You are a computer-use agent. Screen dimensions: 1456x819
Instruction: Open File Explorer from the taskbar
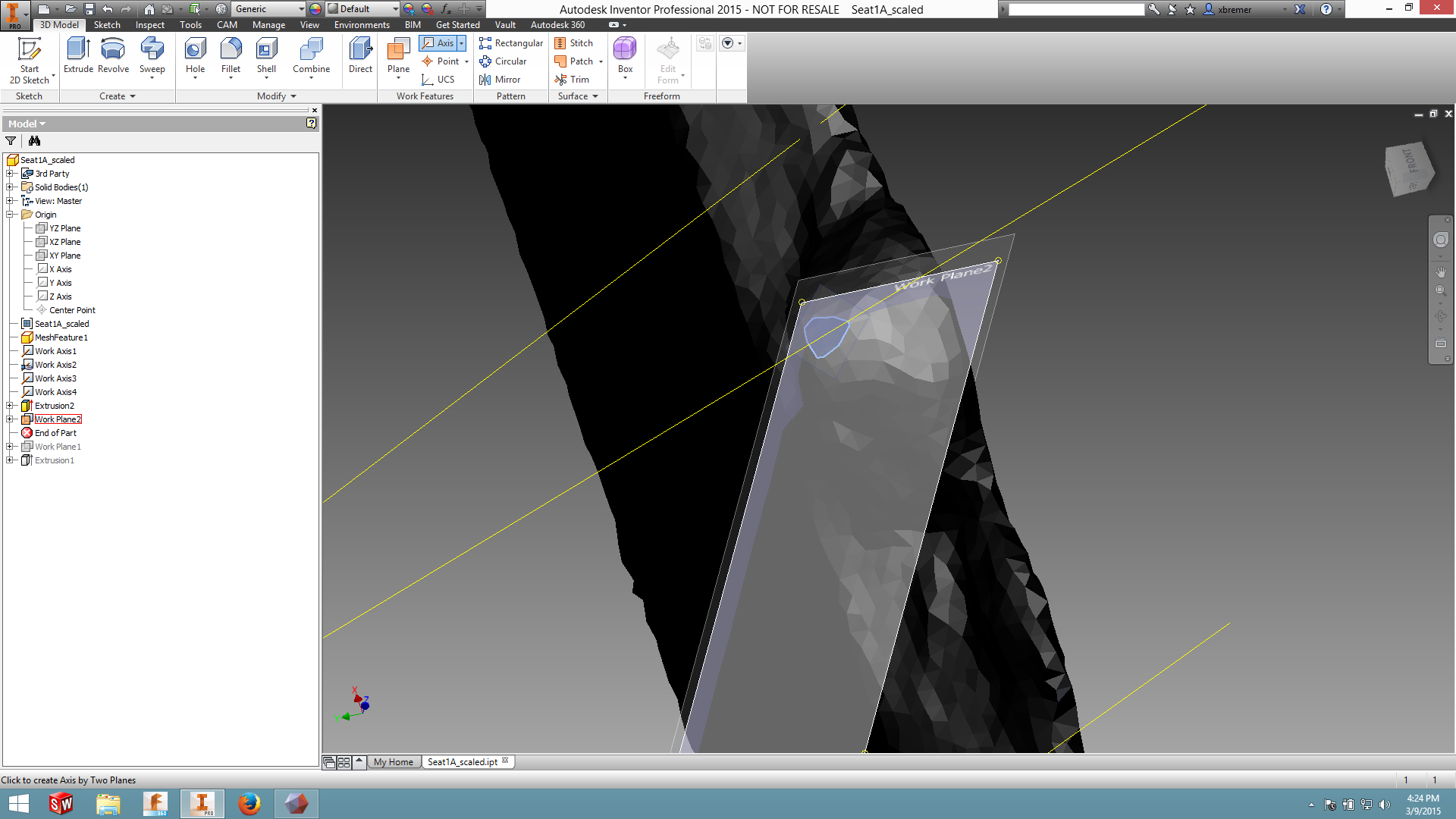point(108,803)
